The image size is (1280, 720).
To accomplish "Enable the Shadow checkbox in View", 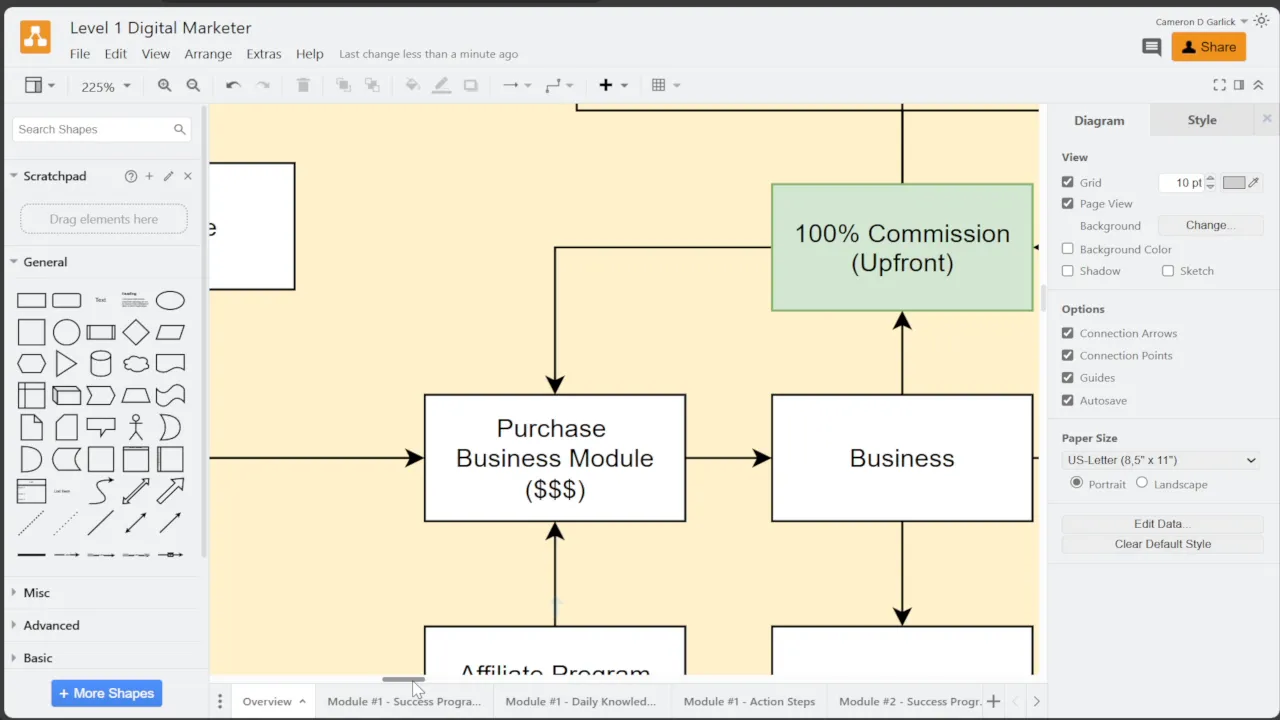I will 1068,271.
